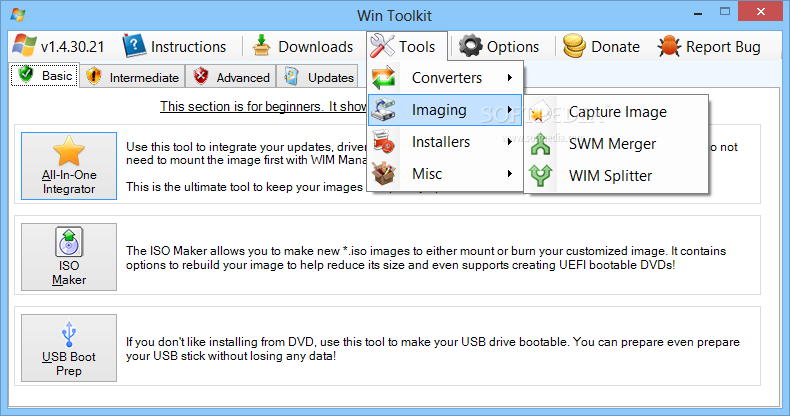Click the Options gear icon

tap(471, 46)
